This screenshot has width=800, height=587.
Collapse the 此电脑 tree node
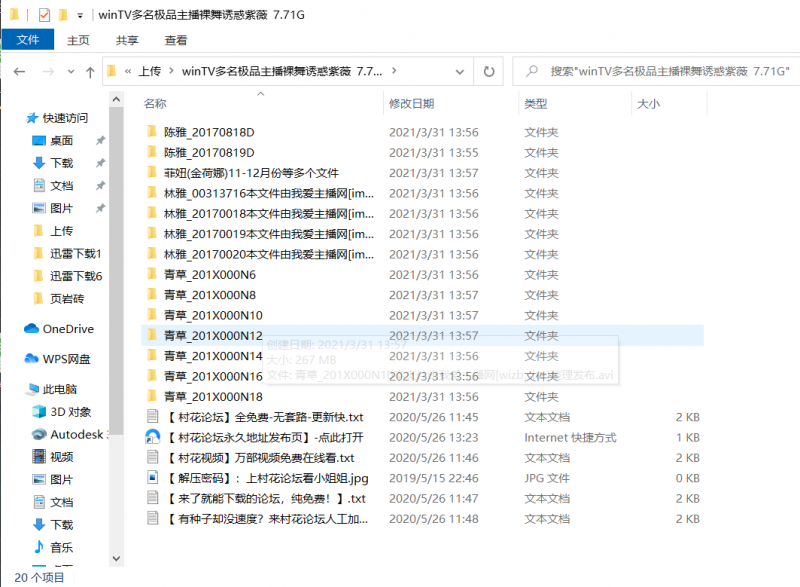point(15,389)
